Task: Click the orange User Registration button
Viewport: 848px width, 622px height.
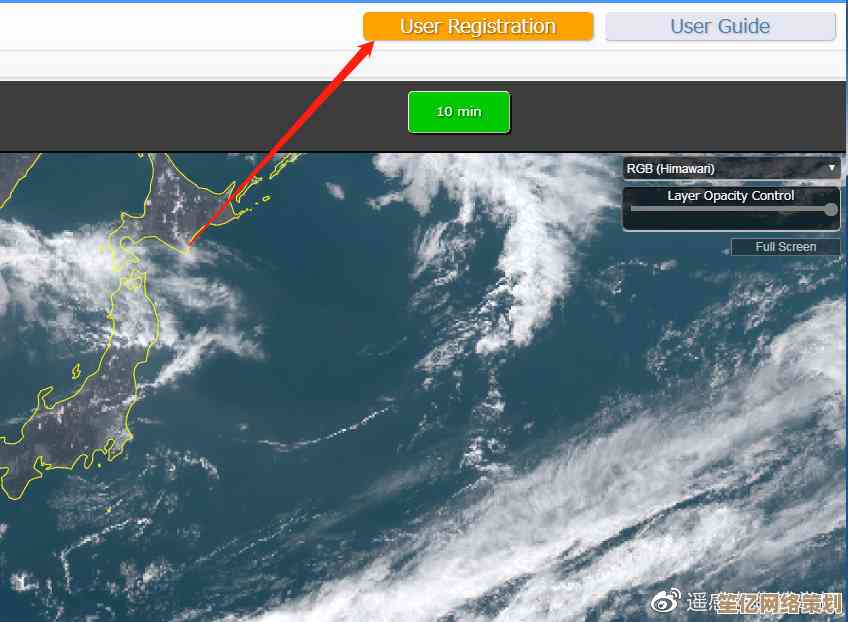Action: click(478, 27)
